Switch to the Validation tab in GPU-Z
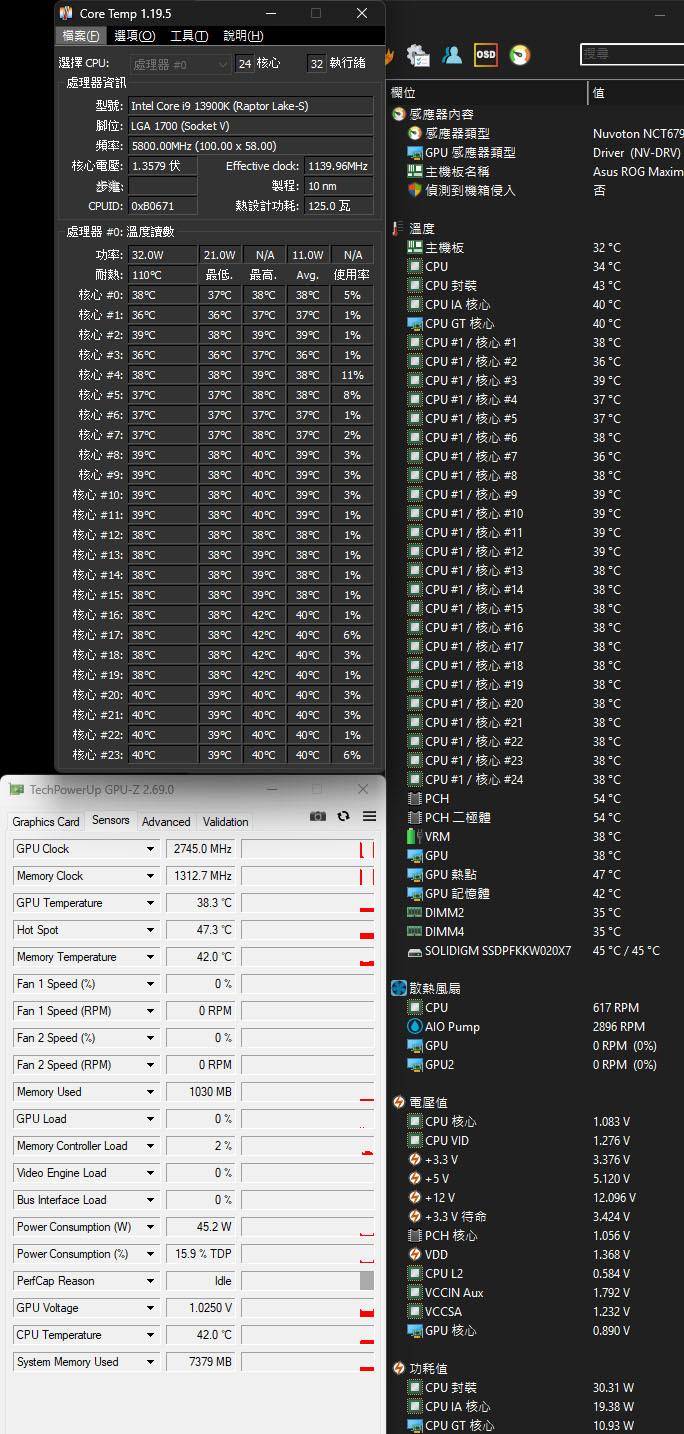Screen dimensions: 684x1434 [226, 822]
